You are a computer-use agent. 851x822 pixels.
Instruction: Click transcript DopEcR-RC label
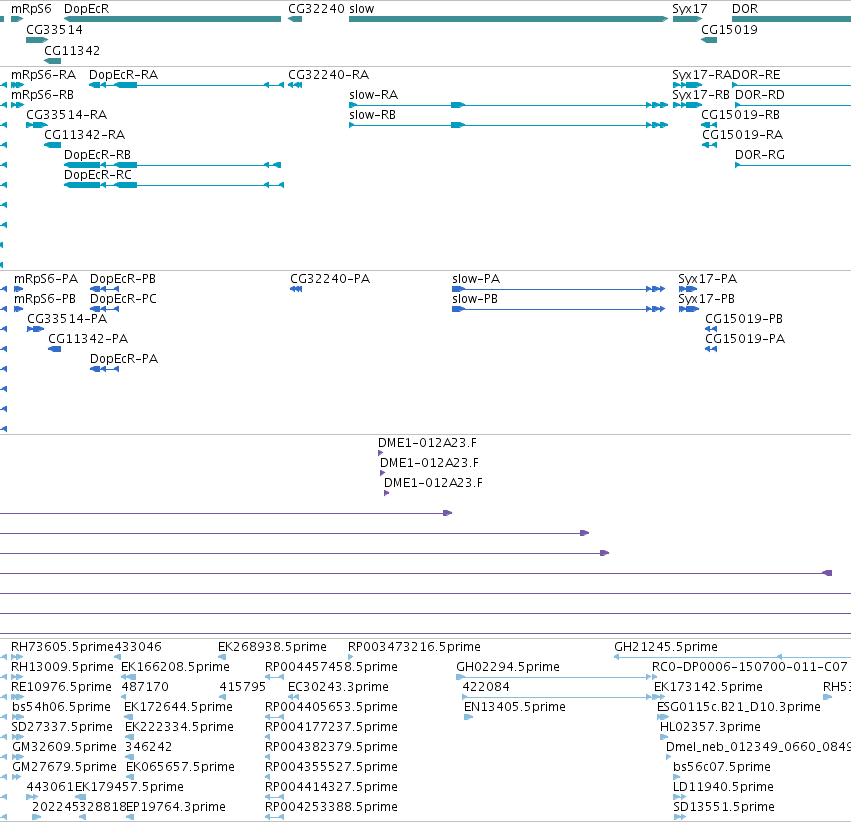coord(98,175)
